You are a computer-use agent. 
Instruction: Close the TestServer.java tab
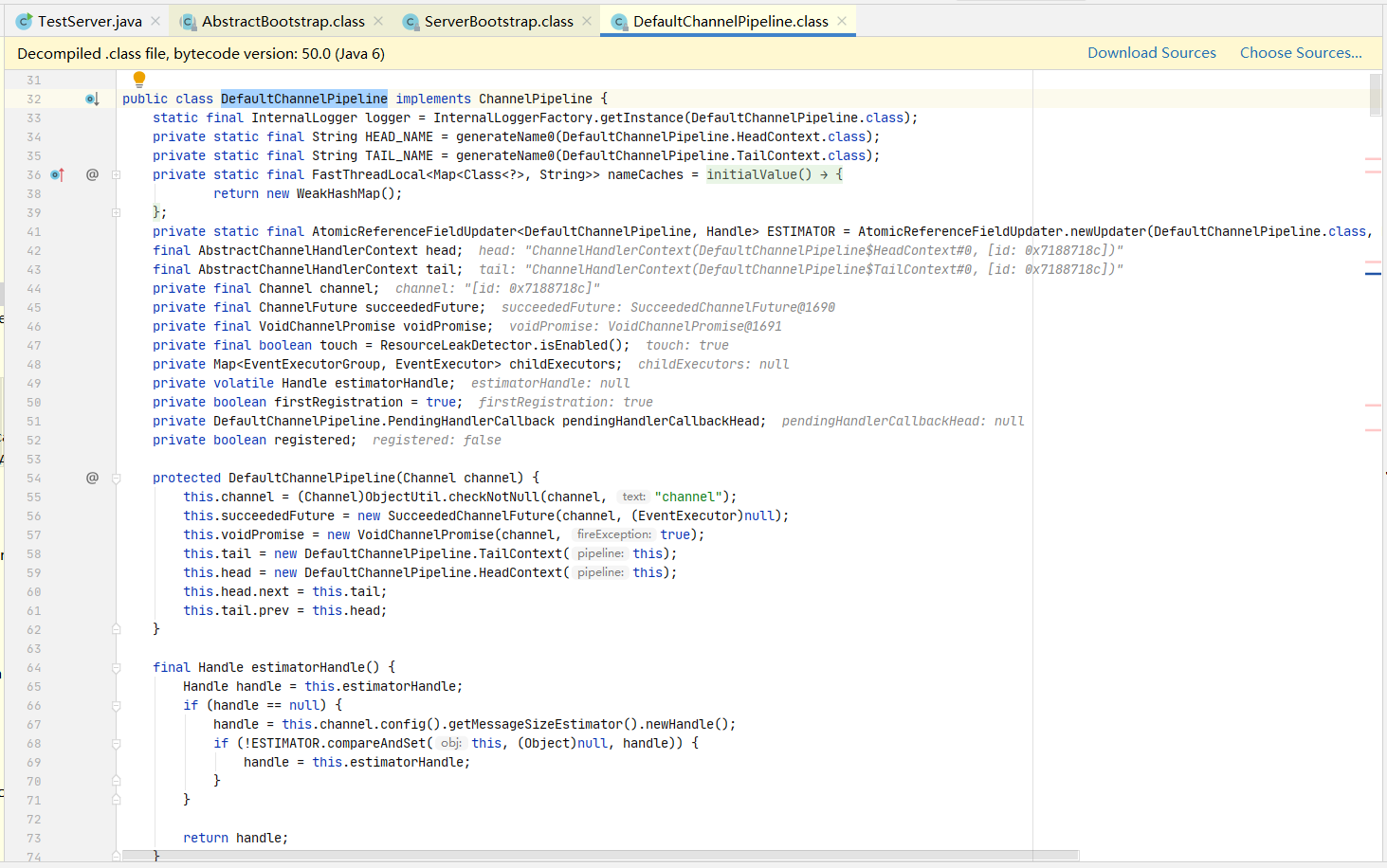pos(155,21)
